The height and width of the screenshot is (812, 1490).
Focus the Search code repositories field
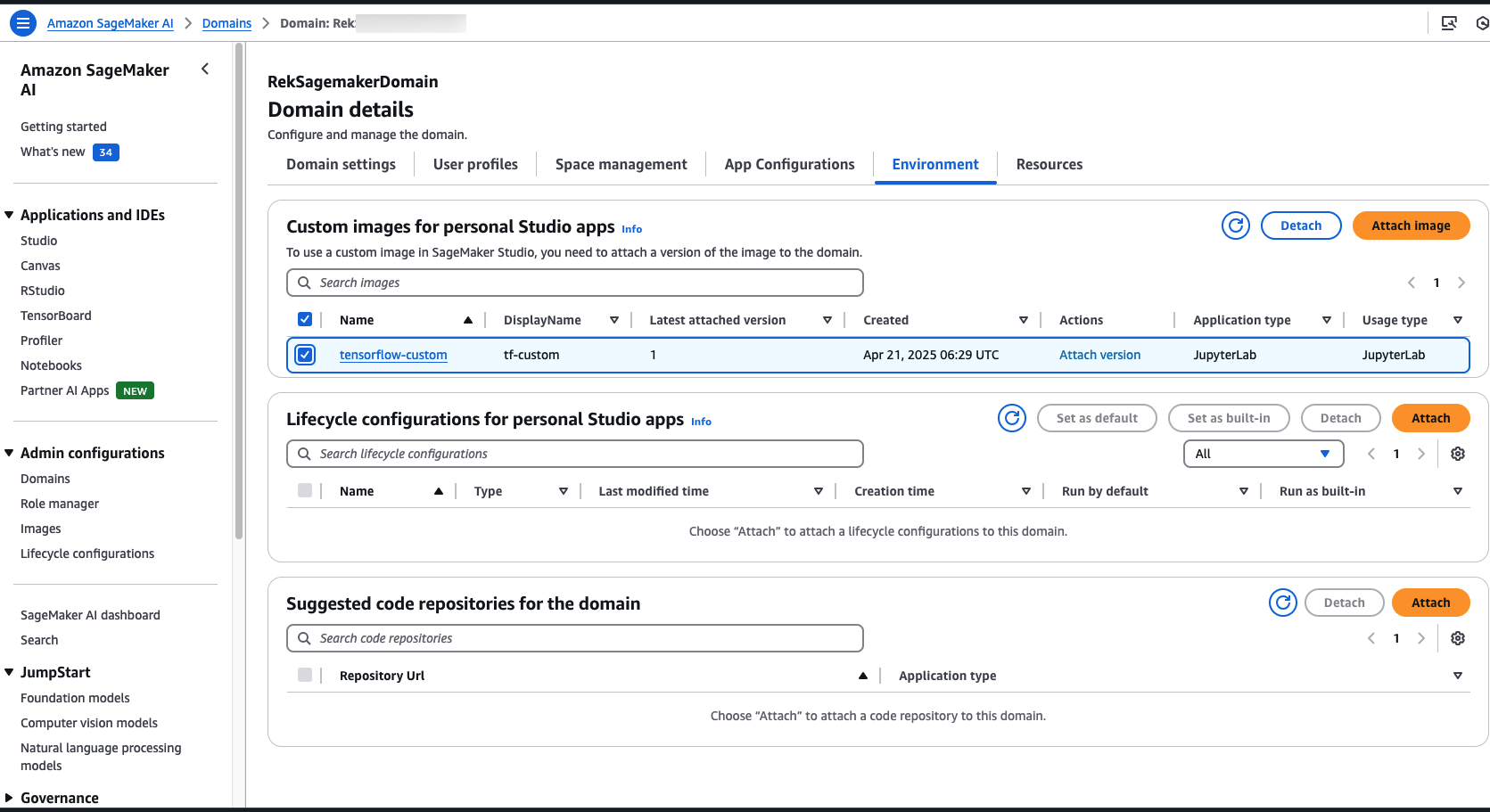click(x=575, y=638)
